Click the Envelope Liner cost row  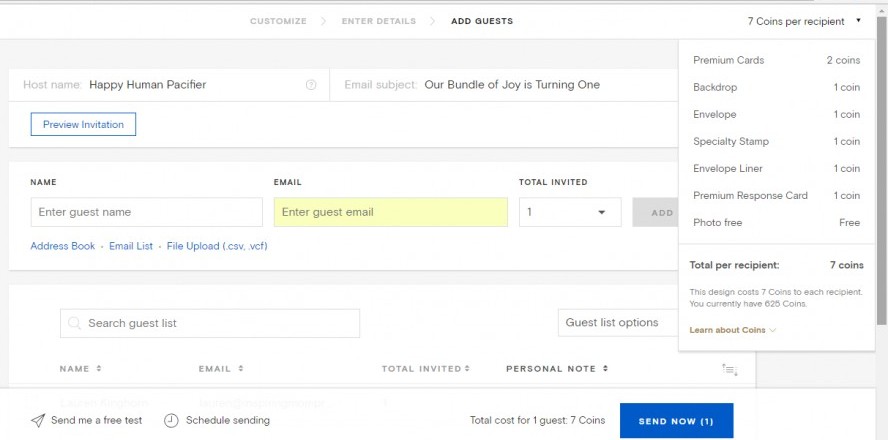[776, 169]
